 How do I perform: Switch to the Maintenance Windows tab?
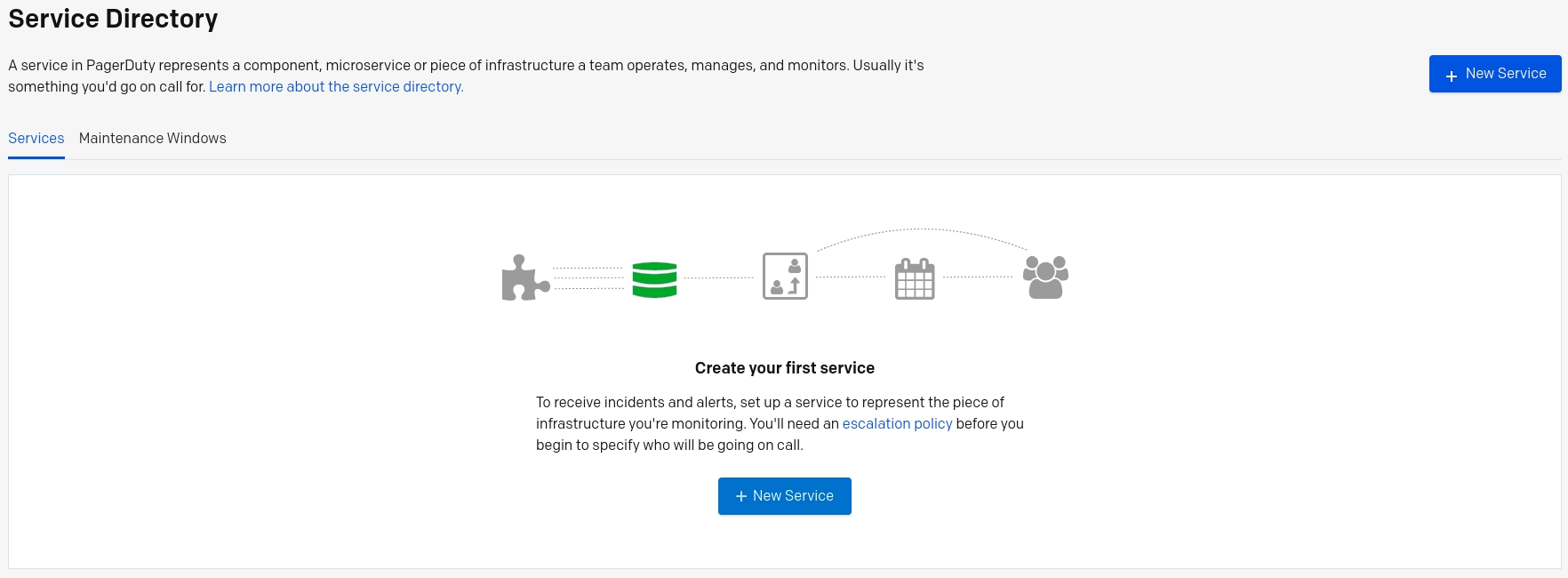[x=153, y=139]
